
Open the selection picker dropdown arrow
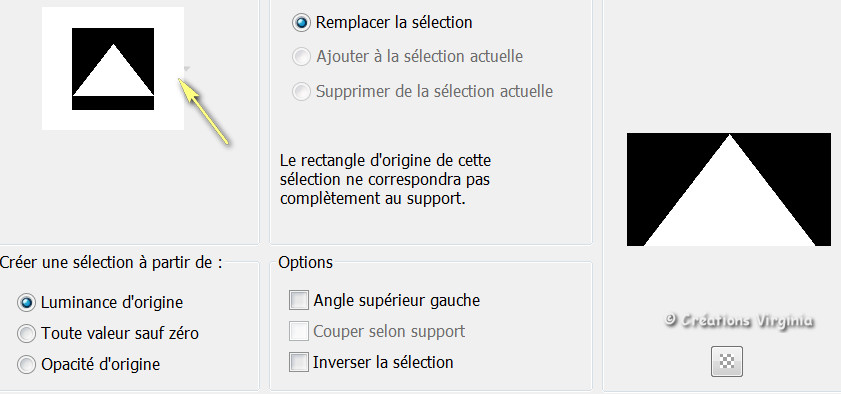tap(186, 69)
